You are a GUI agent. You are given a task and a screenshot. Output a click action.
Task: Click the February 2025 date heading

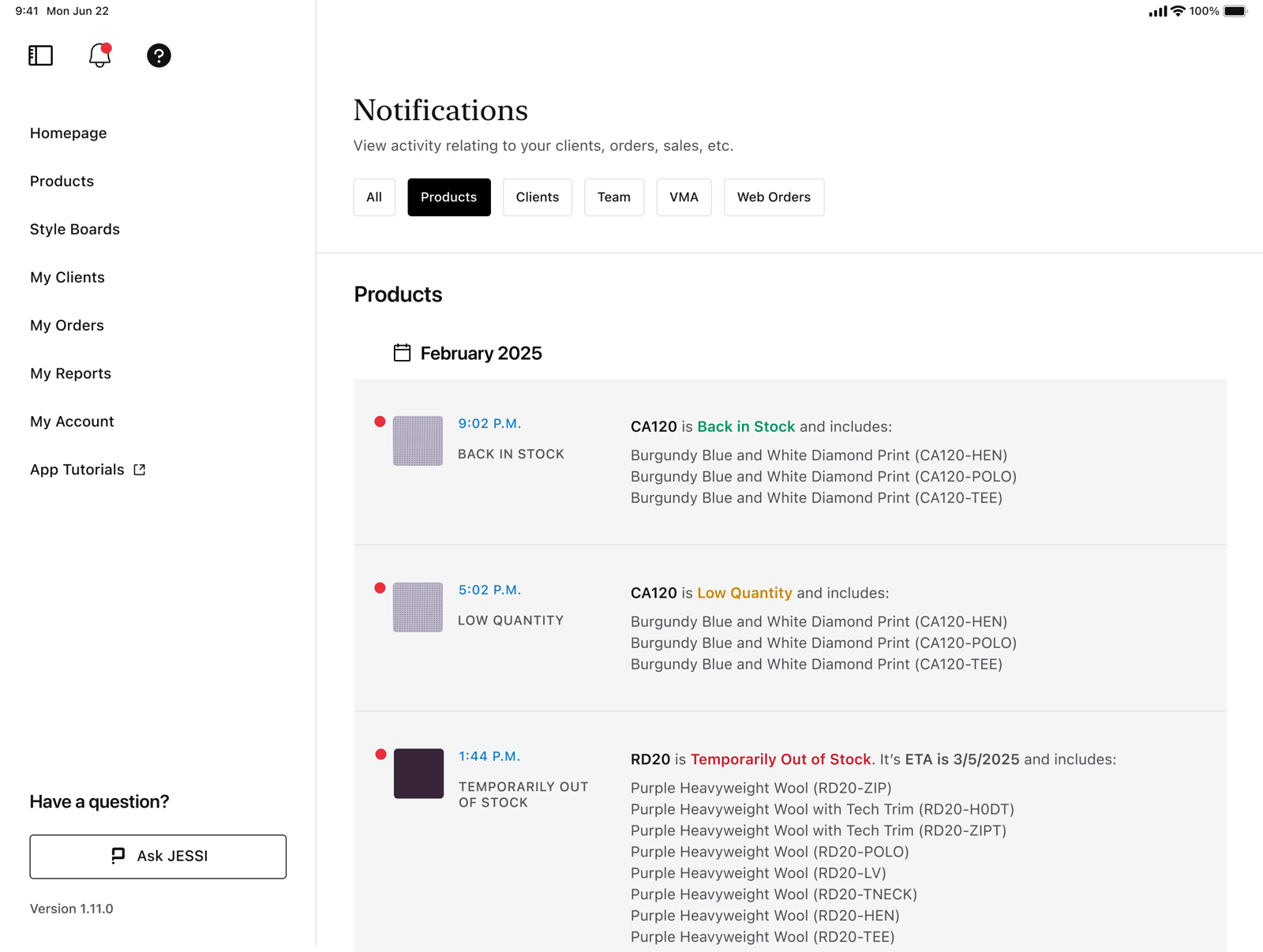coord(481,354)
